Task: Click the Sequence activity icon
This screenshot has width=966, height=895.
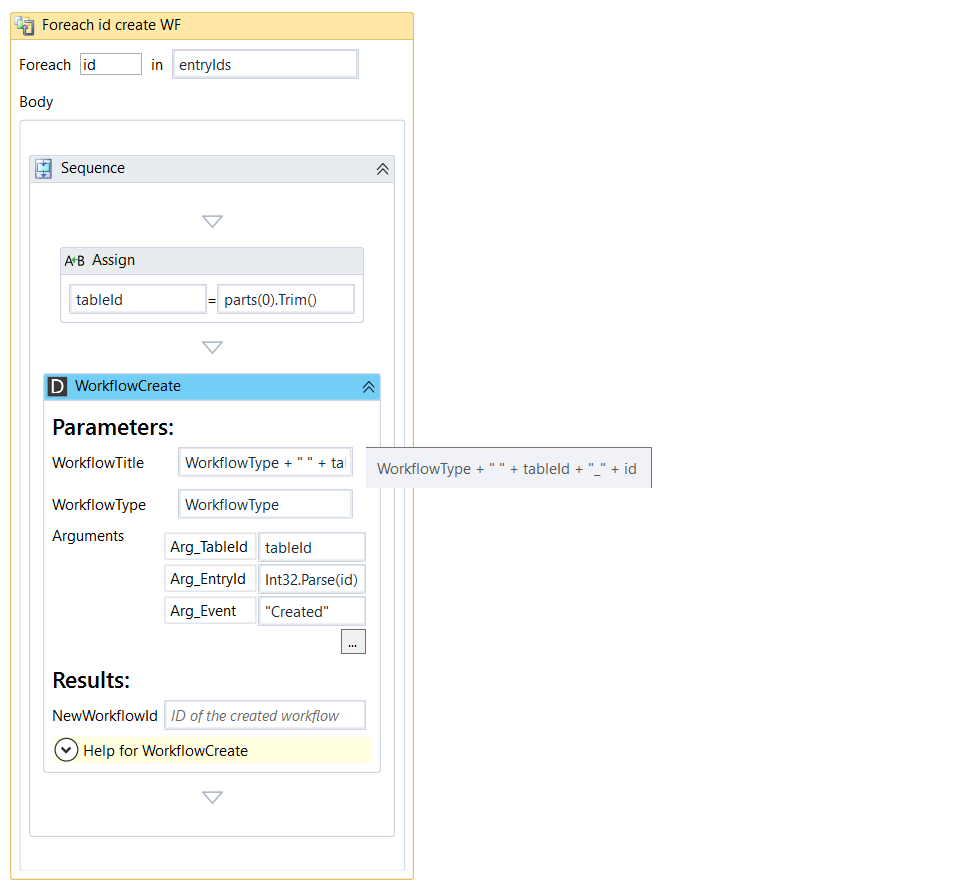Action: 44,169
